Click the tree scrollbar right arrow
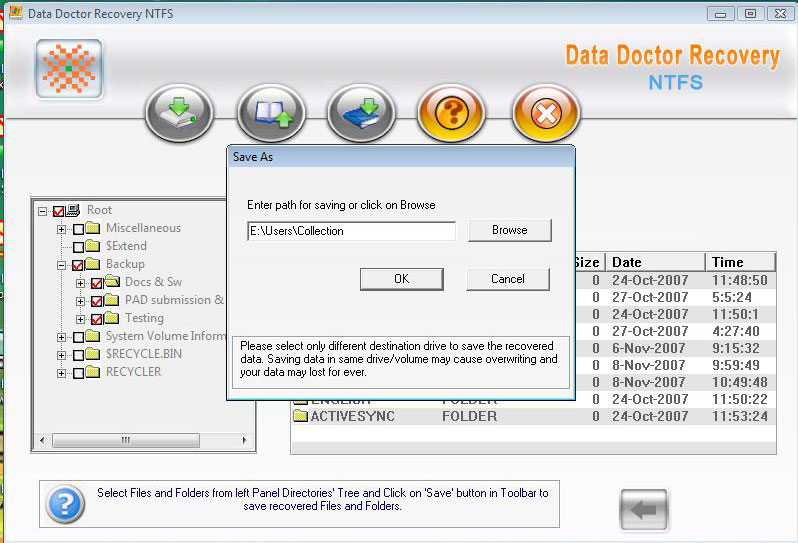 244,440
